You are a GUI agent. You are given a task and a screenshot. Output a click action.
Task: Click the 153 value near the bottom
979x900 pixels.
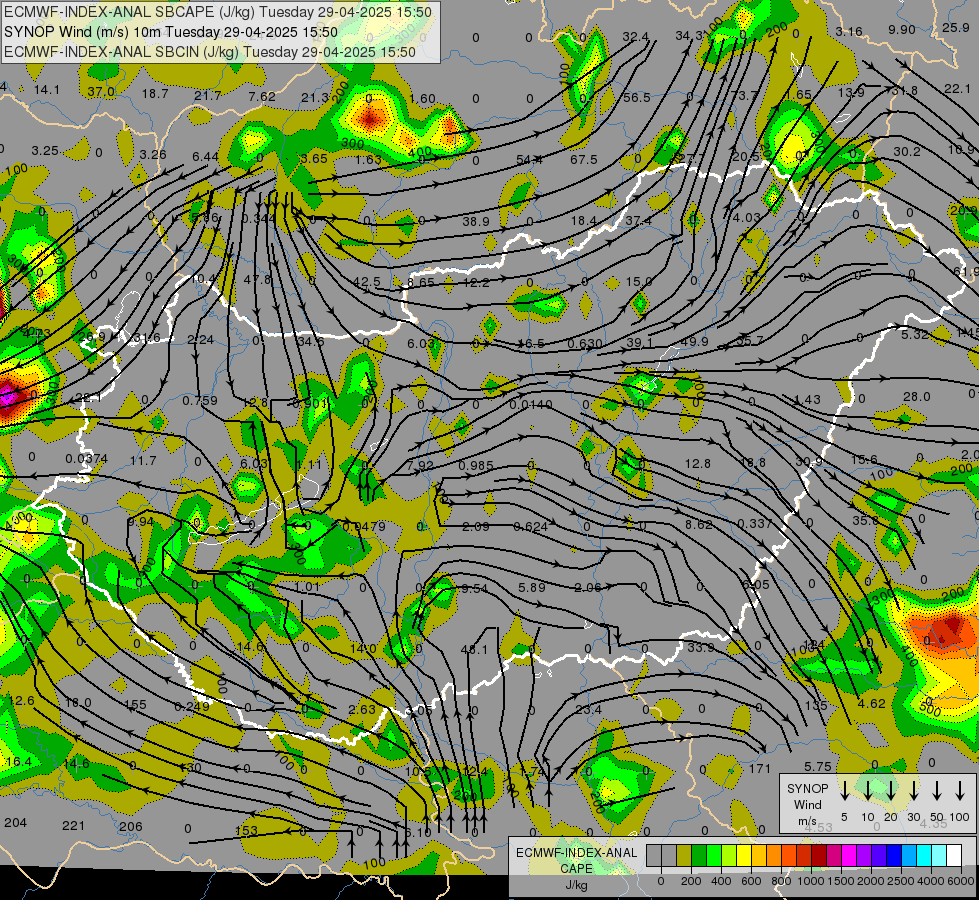pyautogui.click(x=246, y=831)
